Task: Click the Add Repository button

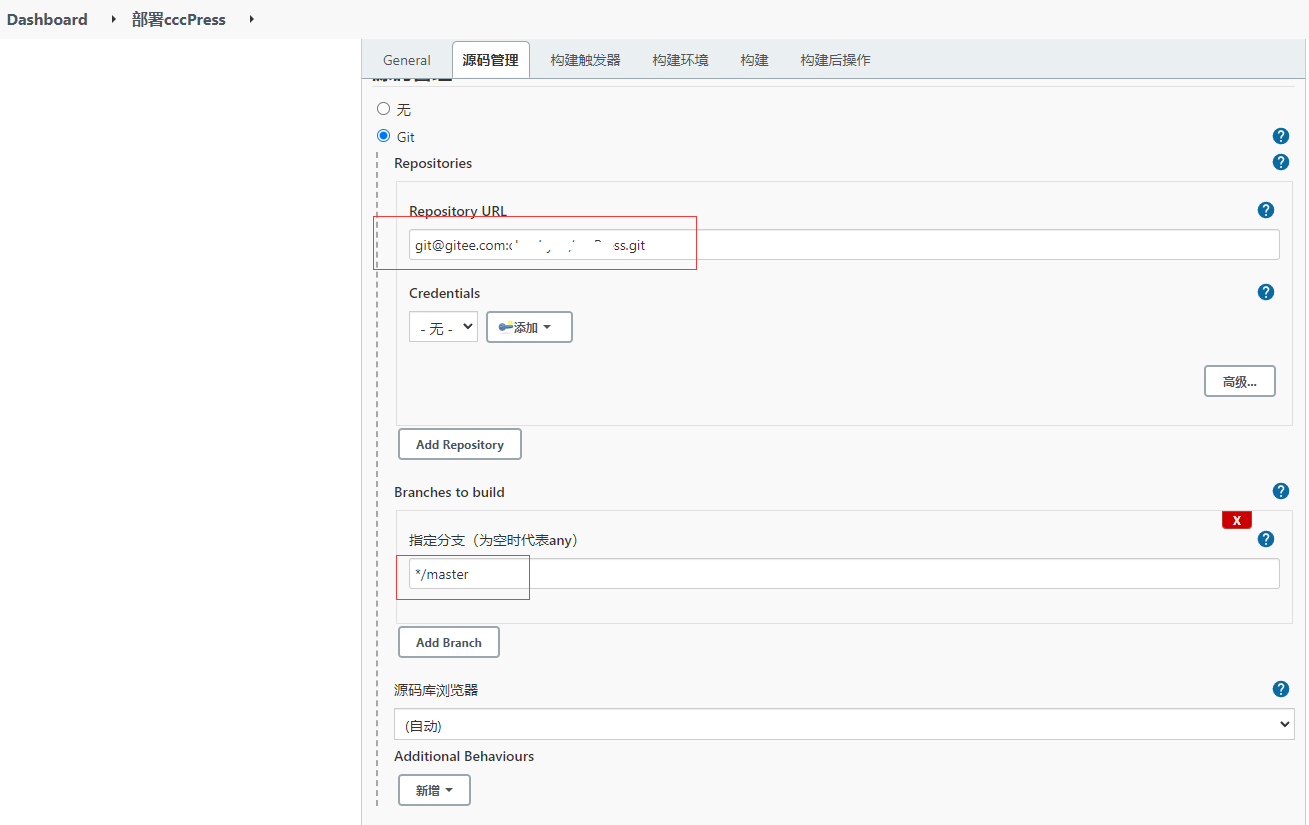Action: [459, 444]
